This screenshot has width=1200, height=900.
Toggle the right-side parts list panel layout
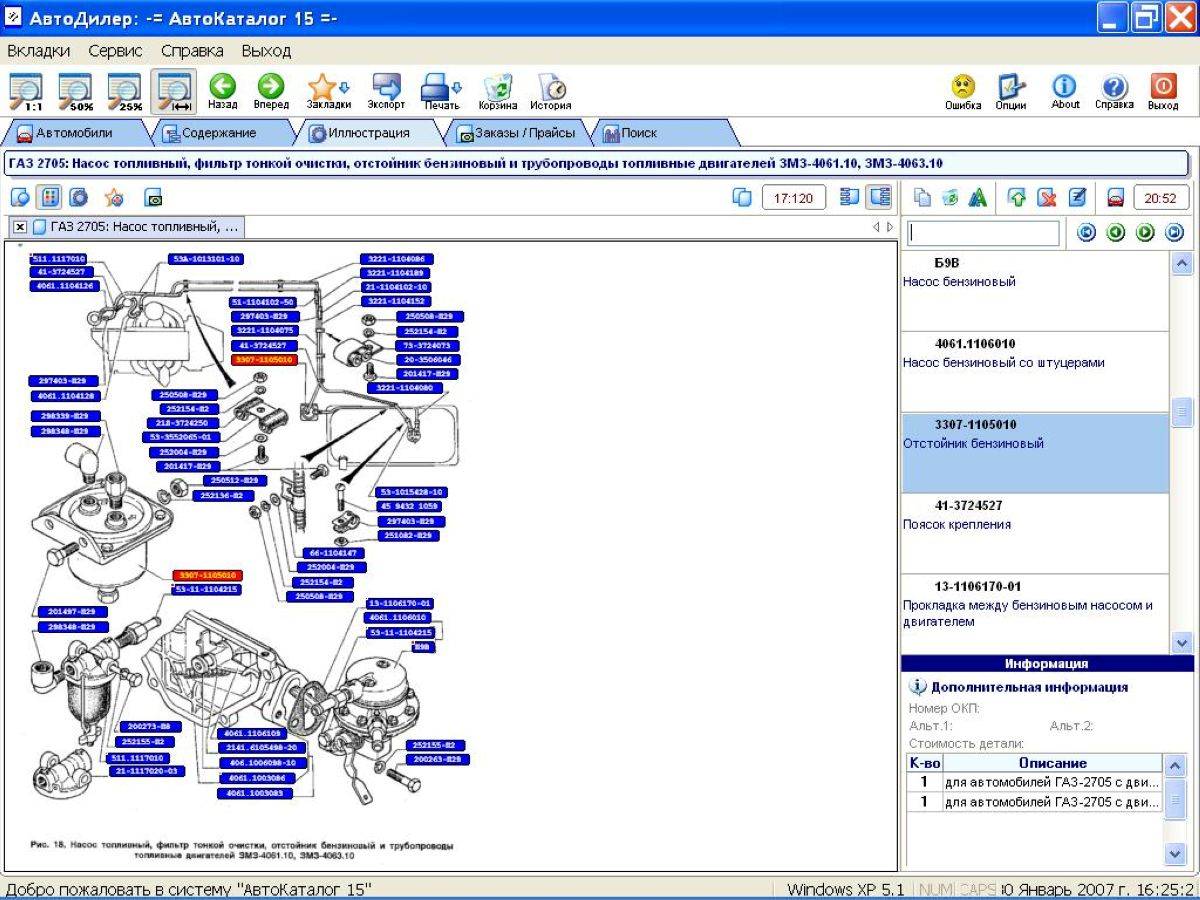(879, 198)
